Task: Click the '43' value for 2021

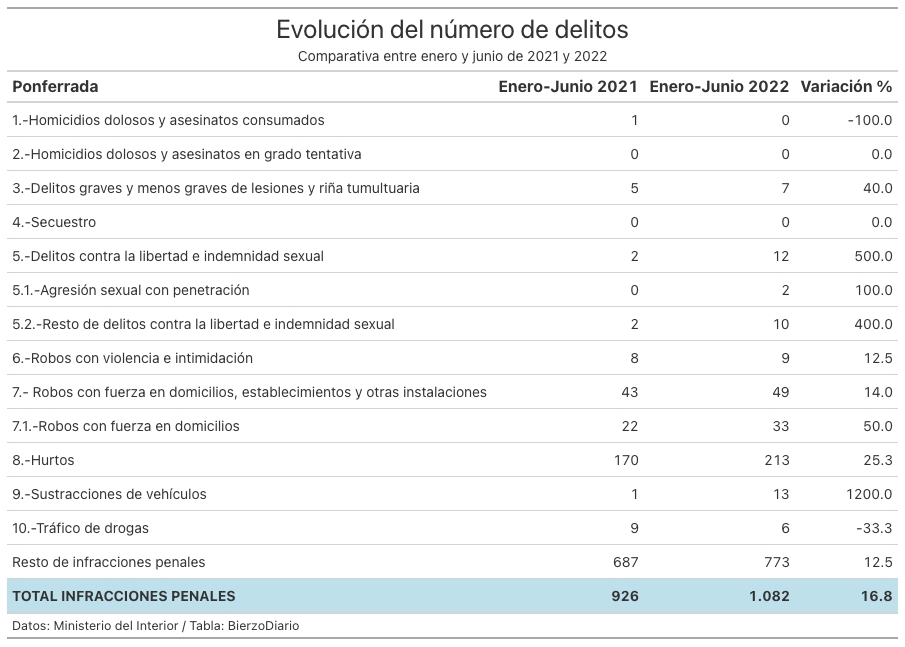Action: click(x=630, y=392)
